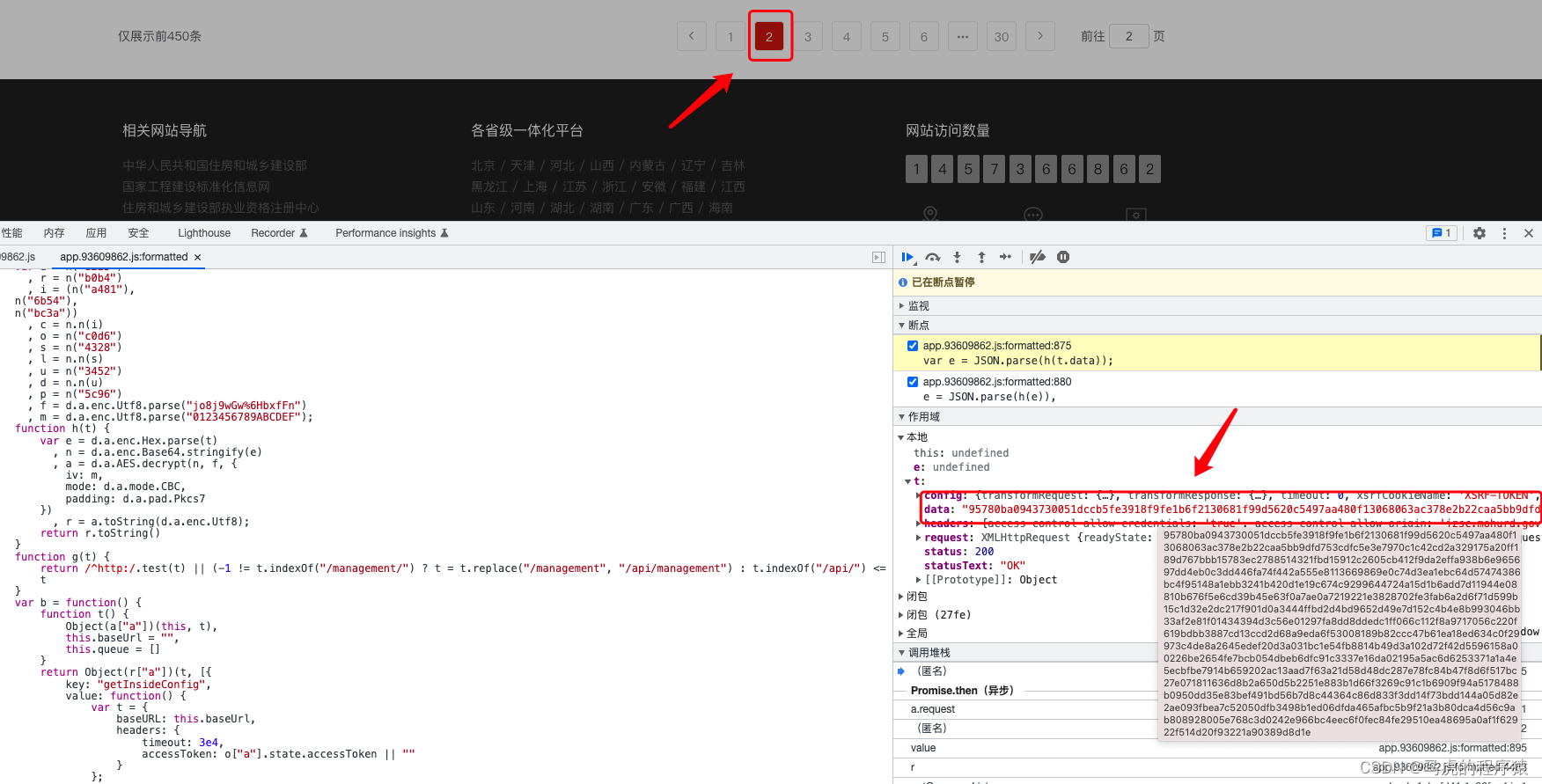Toggle breakpoint at line 880
This screenshot has height=784, width=1542.
pos(913,382)
